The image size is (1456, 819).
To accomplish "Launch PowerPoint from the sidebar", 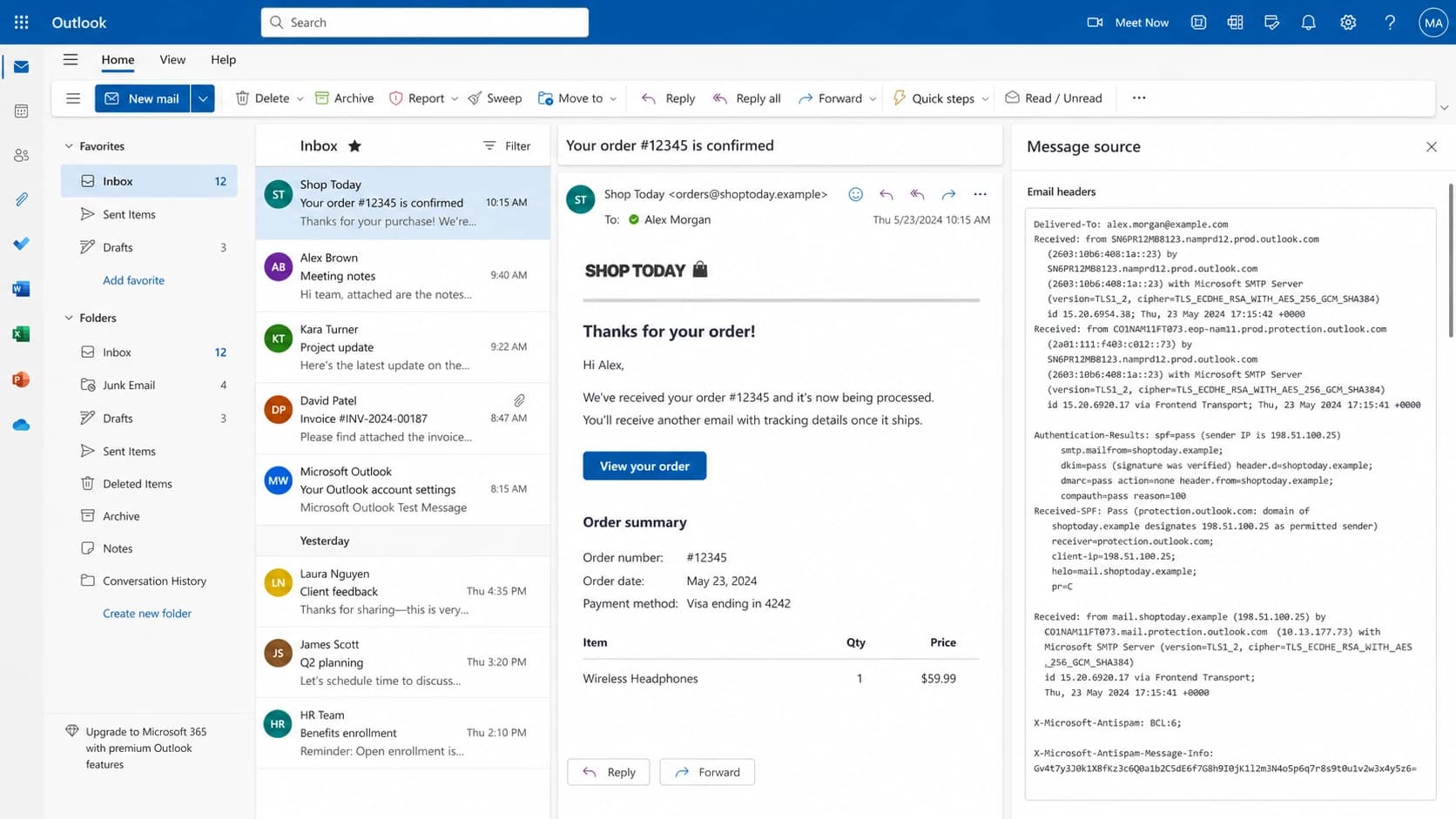I will click(x=21, y=379).
